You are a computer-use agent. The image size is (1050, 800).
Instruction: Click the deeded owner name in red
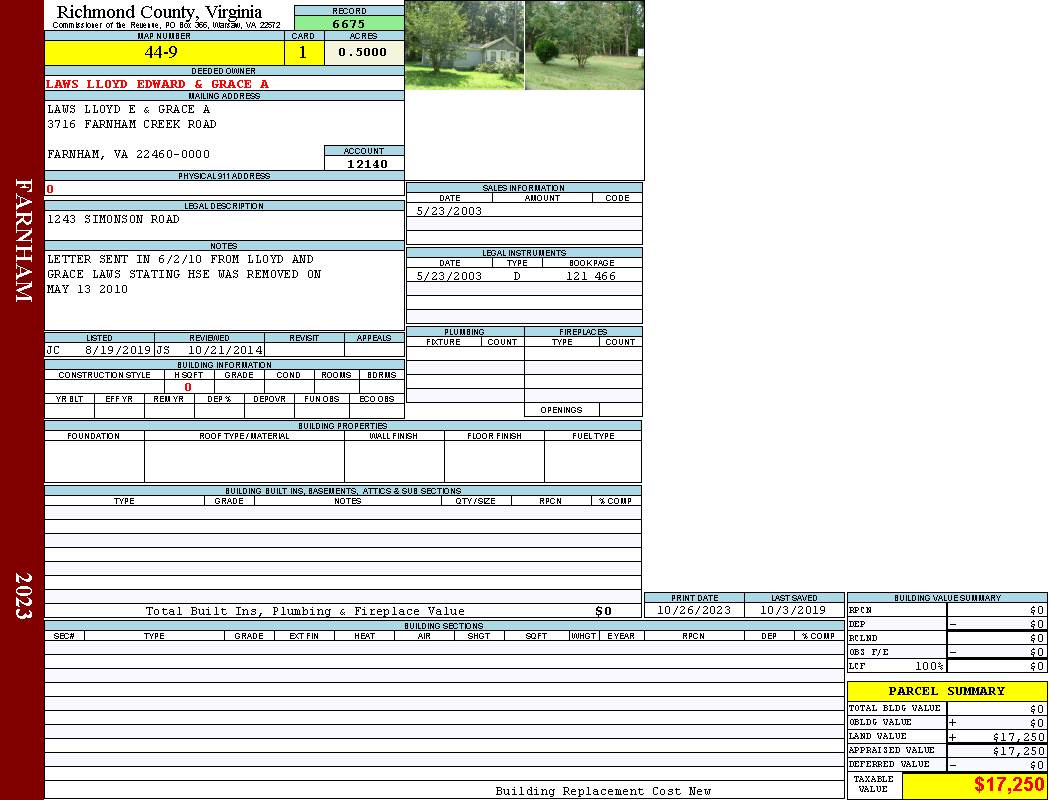point(157,84)
